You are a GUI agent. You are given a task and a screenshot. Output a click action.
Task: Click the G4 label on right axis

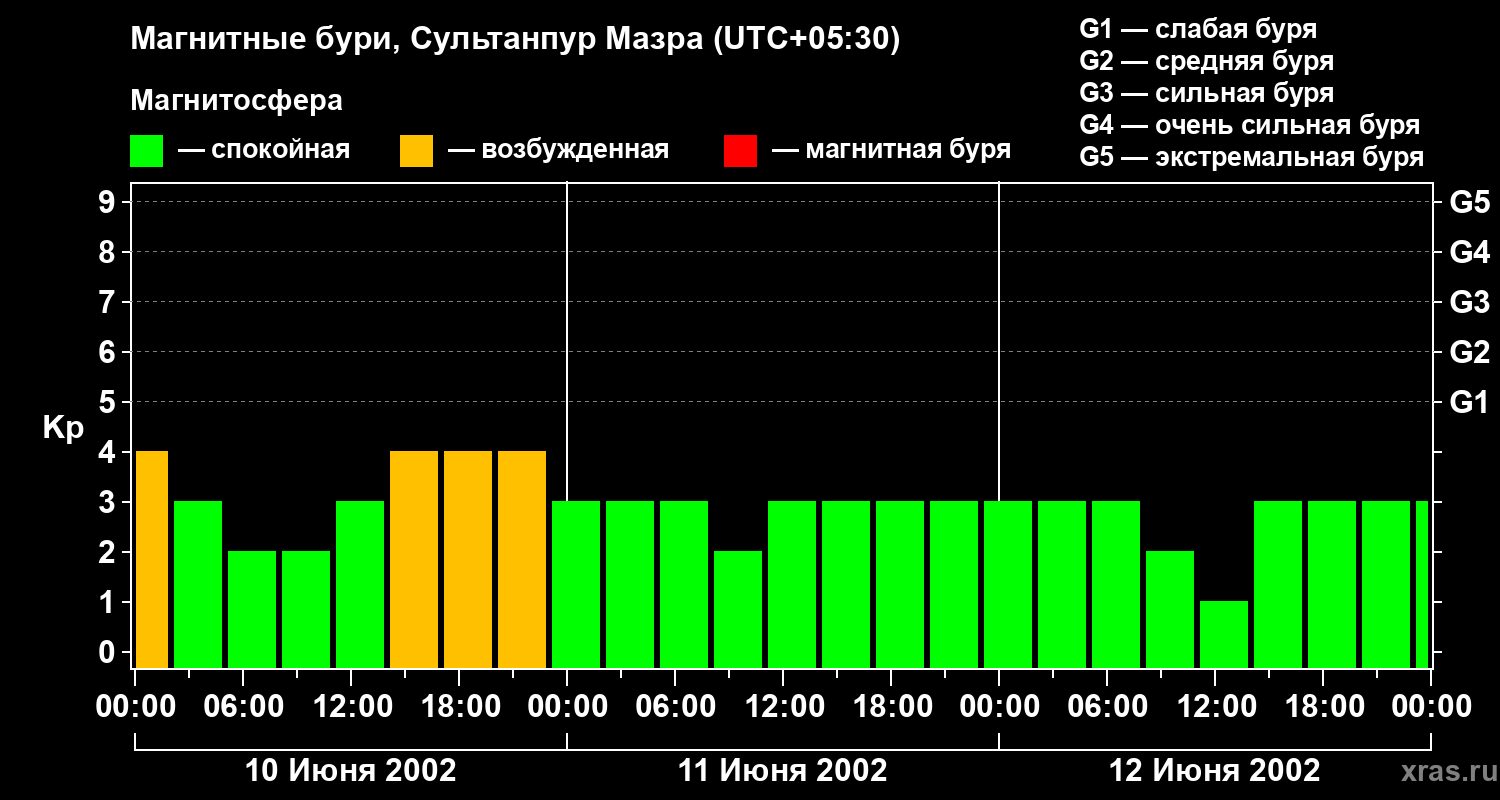1470,253
